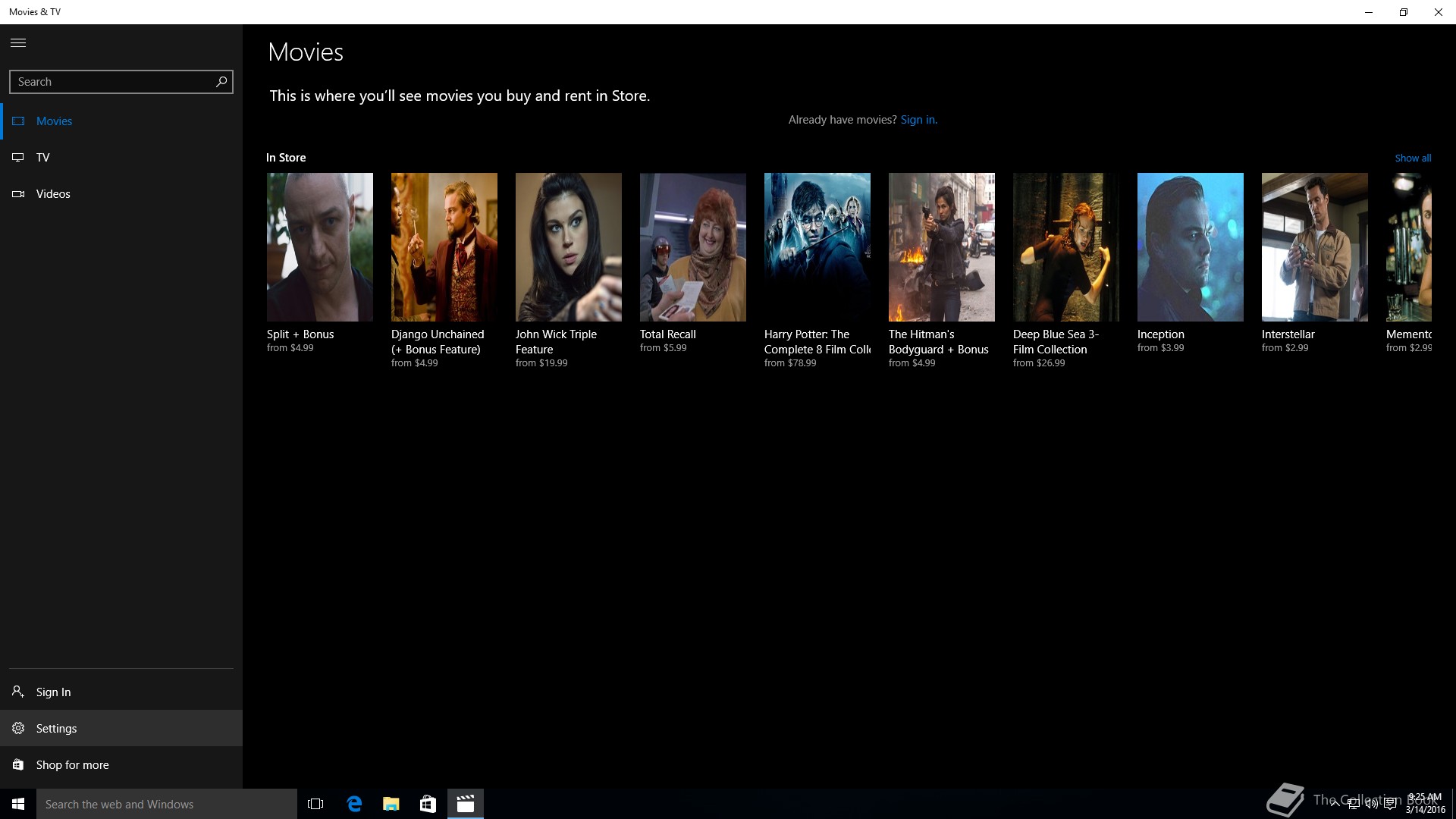Image resolution: width=1456 pixels, height=819 pixels.
Task: Open the John Wick Triple Feature poster
Action: (x=569, y=247)
